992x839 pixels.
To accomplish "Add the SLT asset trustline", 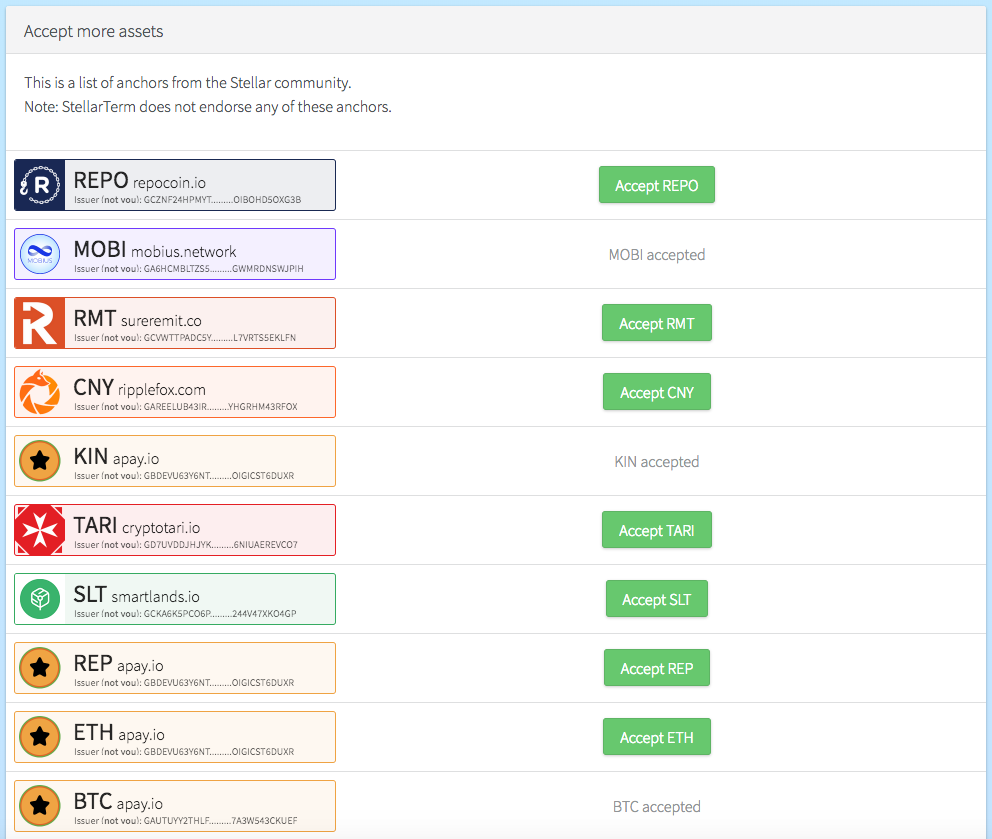I will (656, 599).
